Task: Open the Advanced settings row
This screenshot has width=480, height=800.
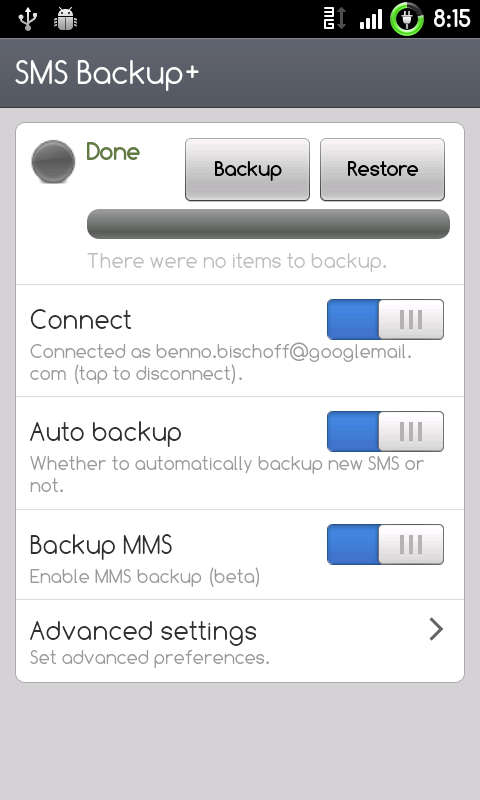Action: click(x=240, y=641)
